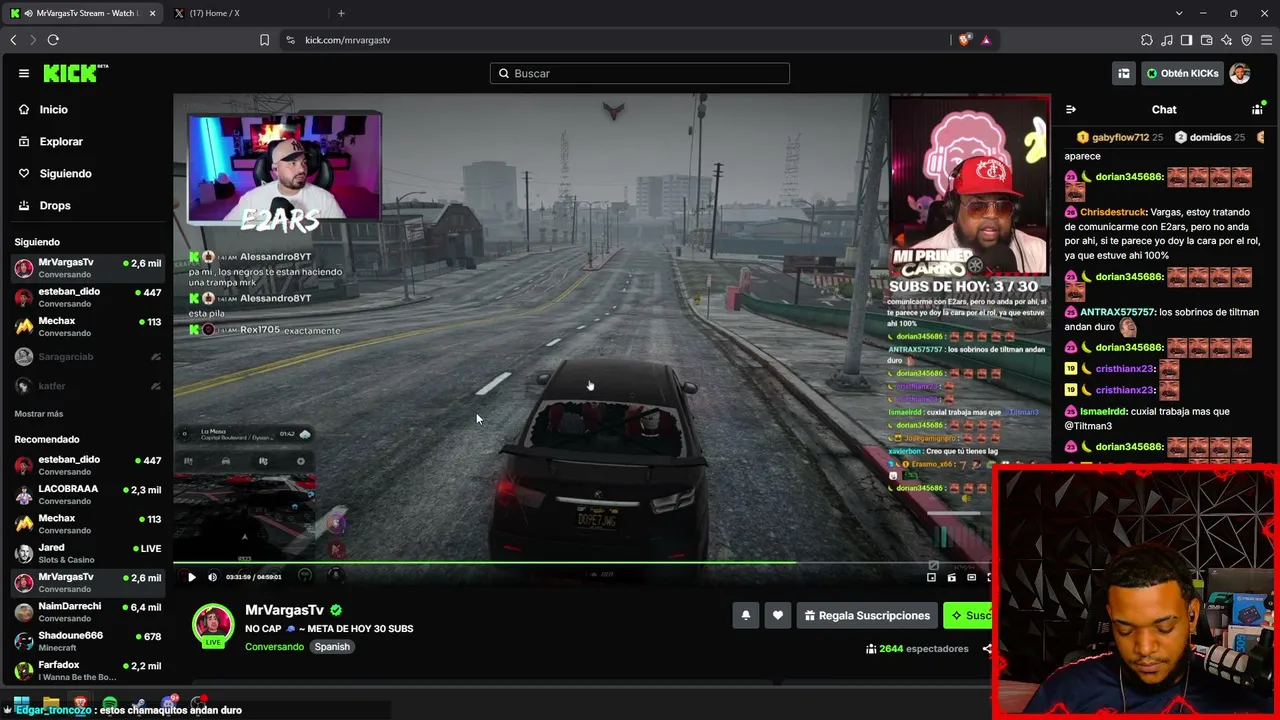
Task: Open the Siguiendo page
Action: (65, 173)
